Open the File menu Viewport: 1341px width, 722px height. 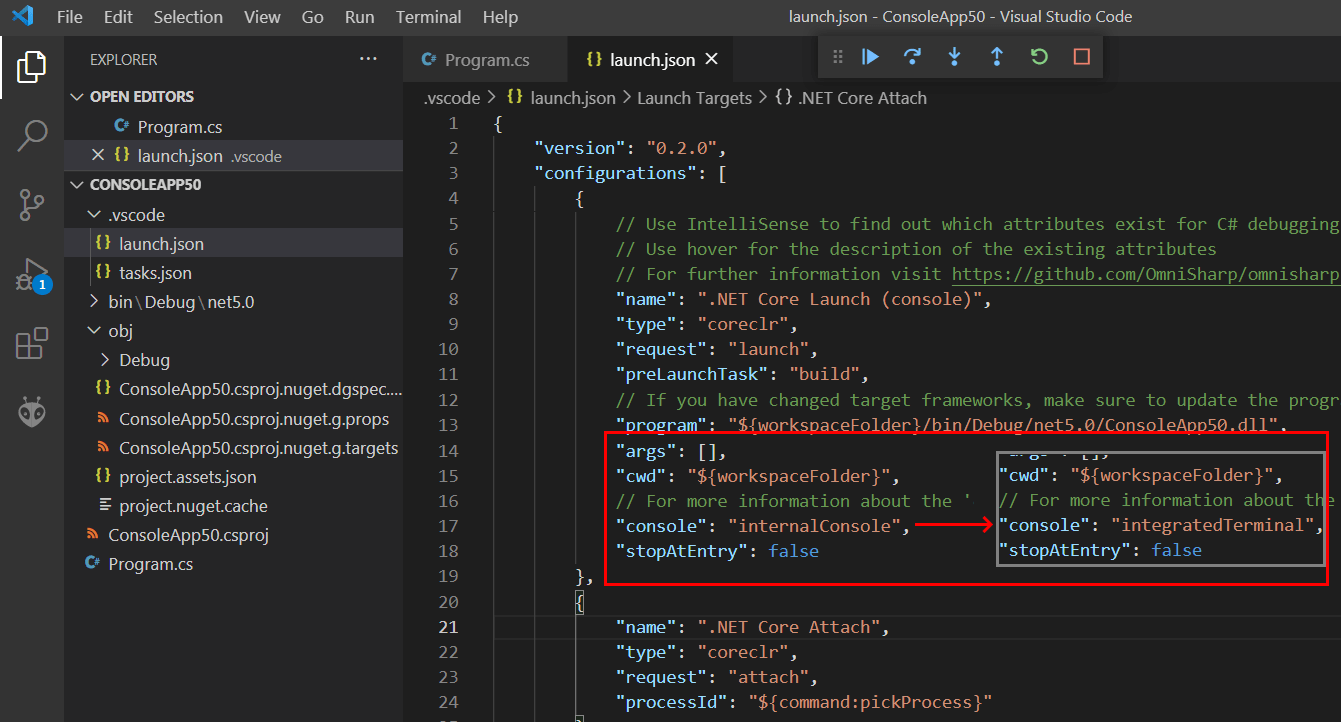[x=70, y=17]
